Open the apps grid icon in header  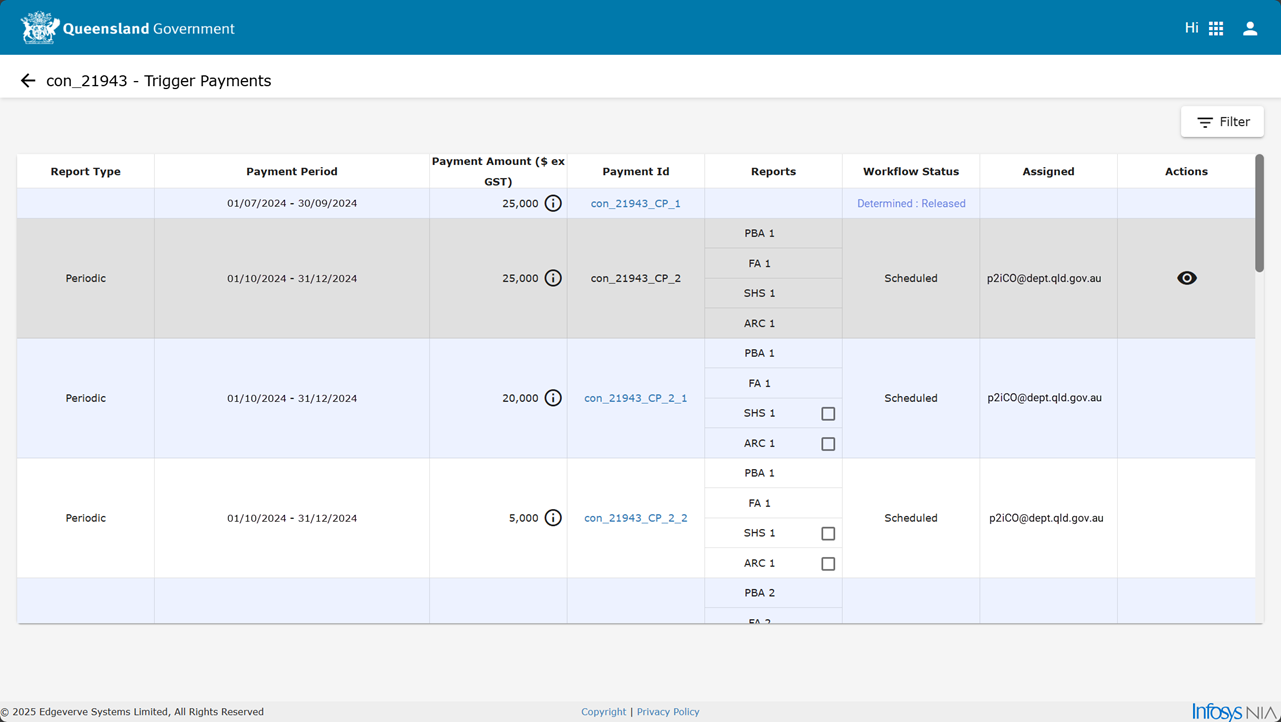(1216, 29)
